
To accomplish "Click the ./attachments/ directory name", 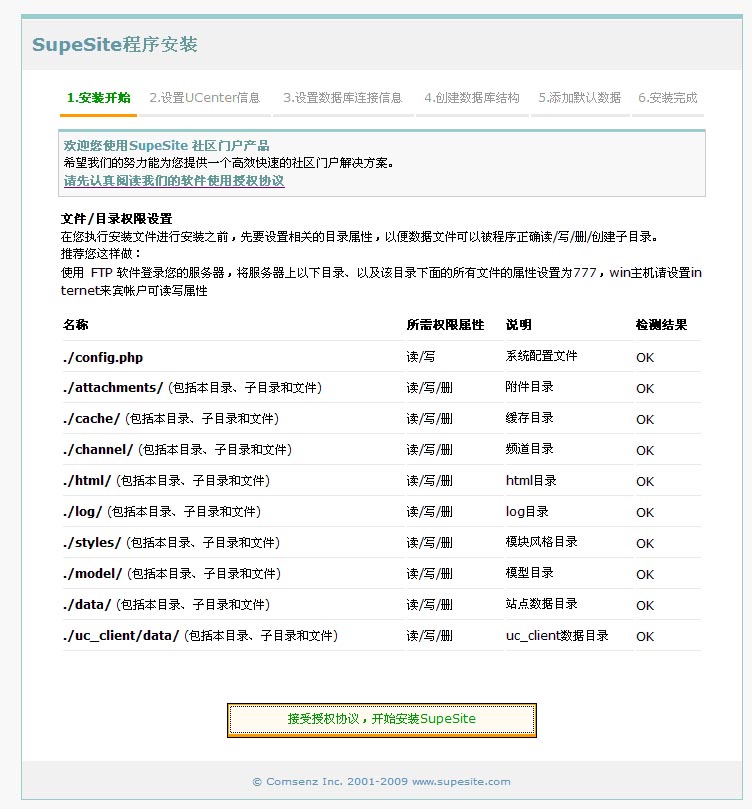I will click(113, 387).
